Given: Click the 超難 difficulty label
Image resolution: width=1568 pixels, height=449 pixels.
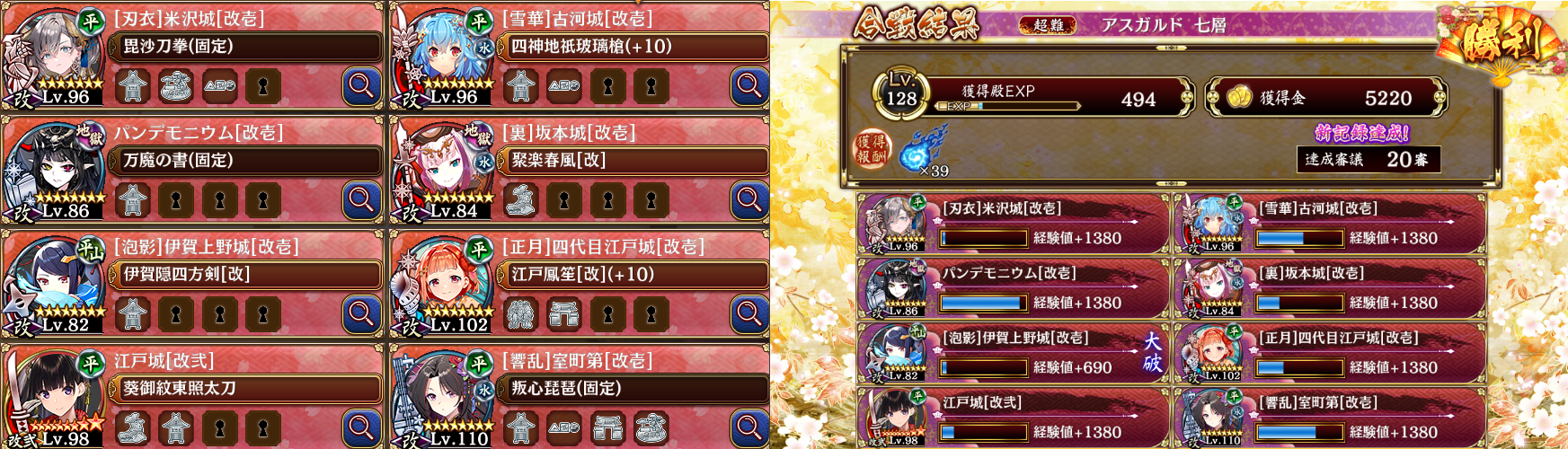Looking at the screenshot, I should coord(1049,25).
